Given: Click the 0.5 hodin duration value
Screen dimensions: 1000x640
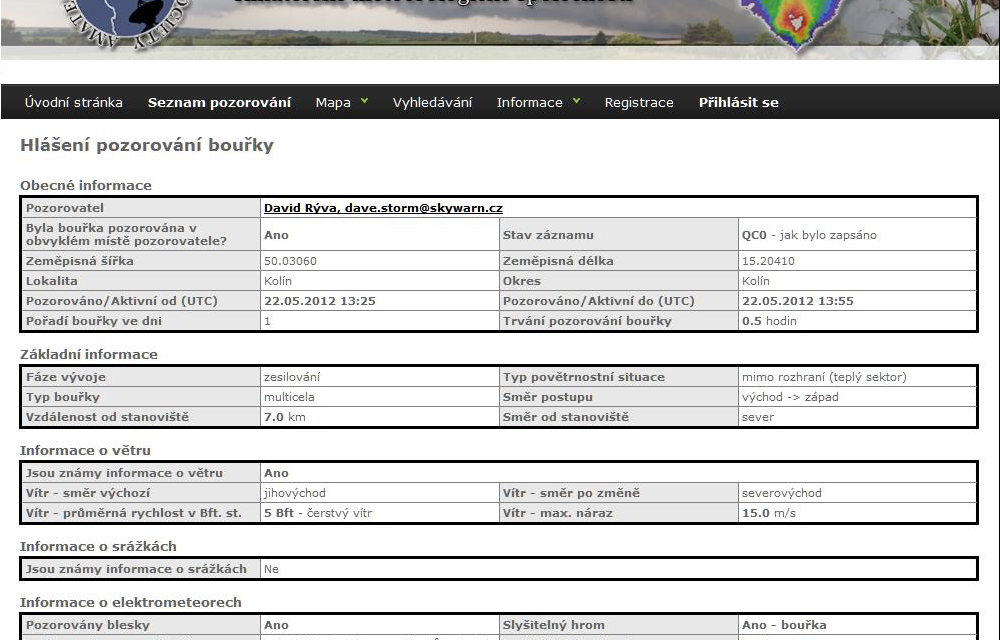Looking at the screenshot, I should [x=769, y=321].
